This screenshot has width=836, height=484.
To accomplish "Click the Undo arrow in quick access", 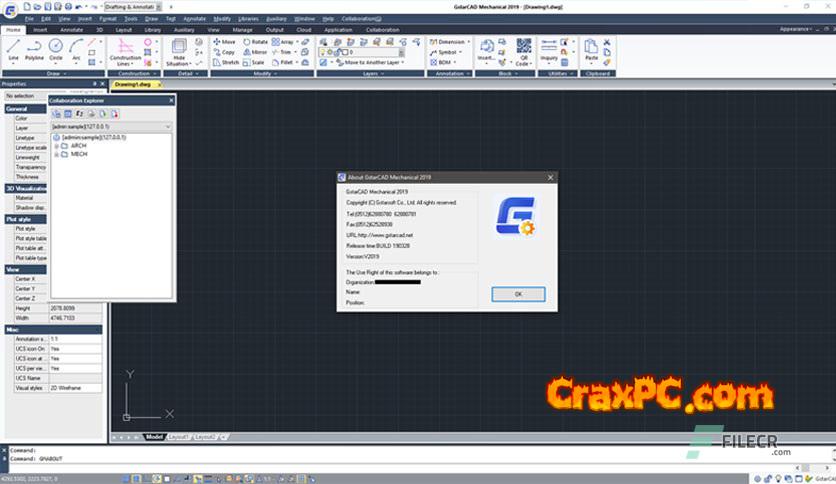I will (79, 6).
